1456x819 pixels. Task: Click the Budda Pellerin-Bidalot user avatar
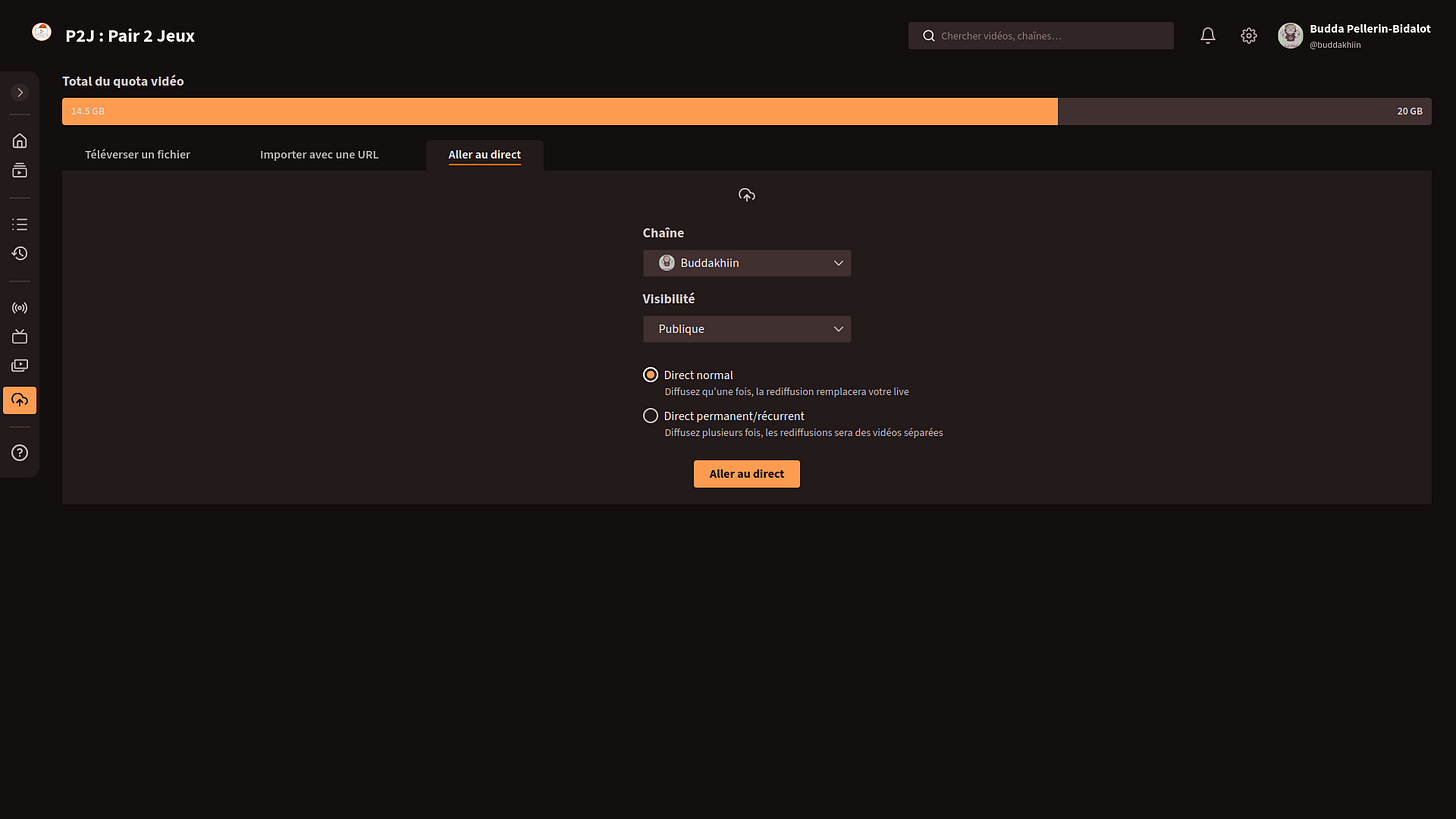pyautogui.click(x=1290, y=36)
